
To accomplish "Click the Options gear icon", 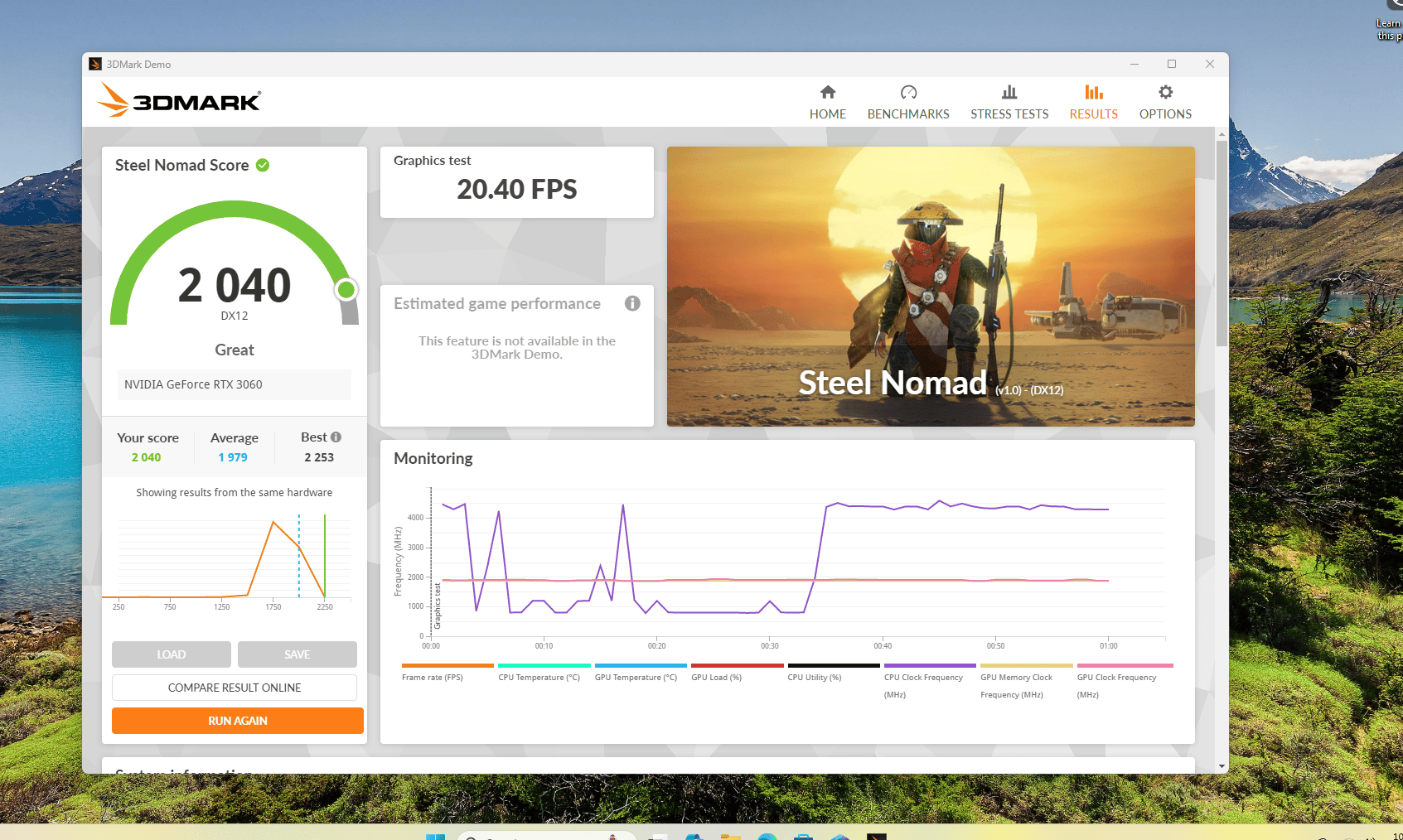I will (1165, 92).
